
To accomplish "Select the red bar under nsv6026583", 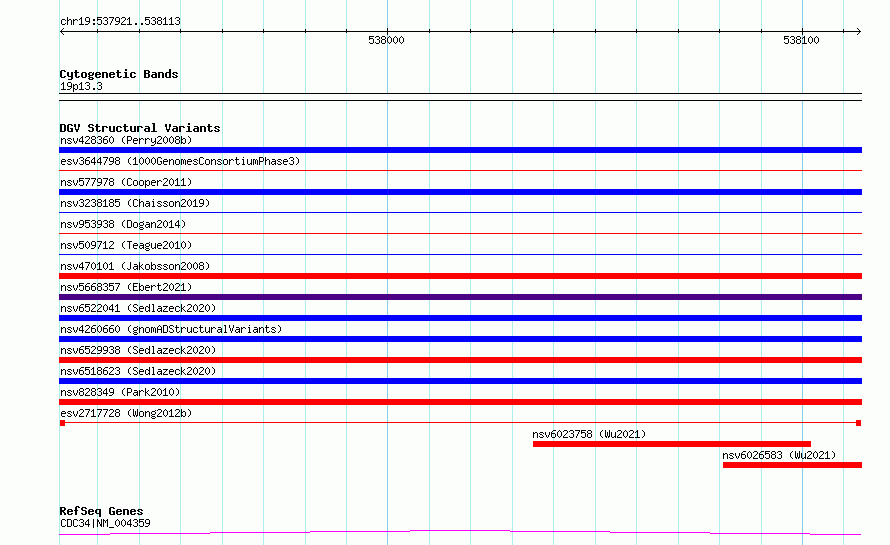I will (x=792, y=465).
